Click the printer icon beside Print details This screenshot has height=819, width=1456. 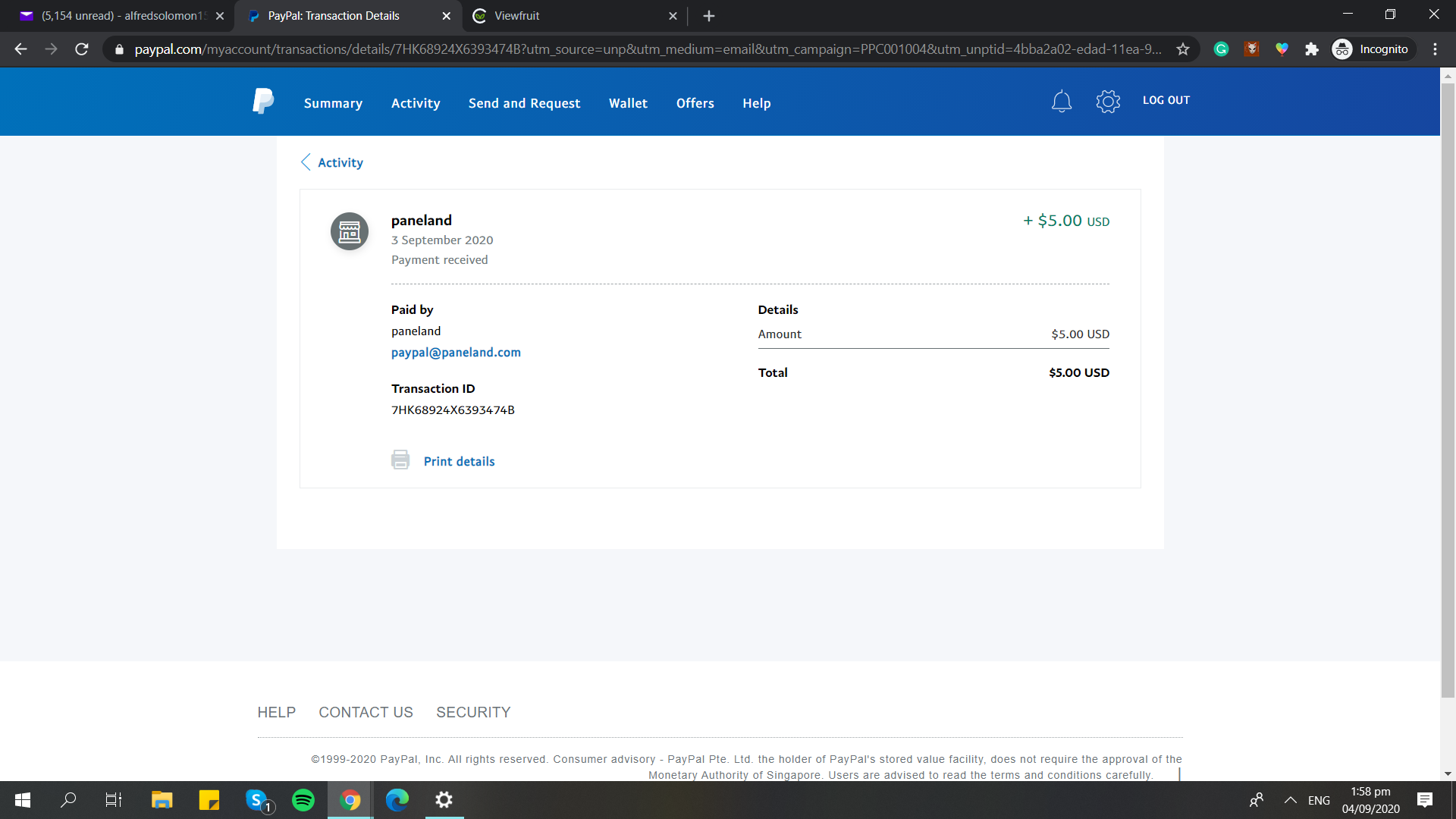tap(400, 460)
